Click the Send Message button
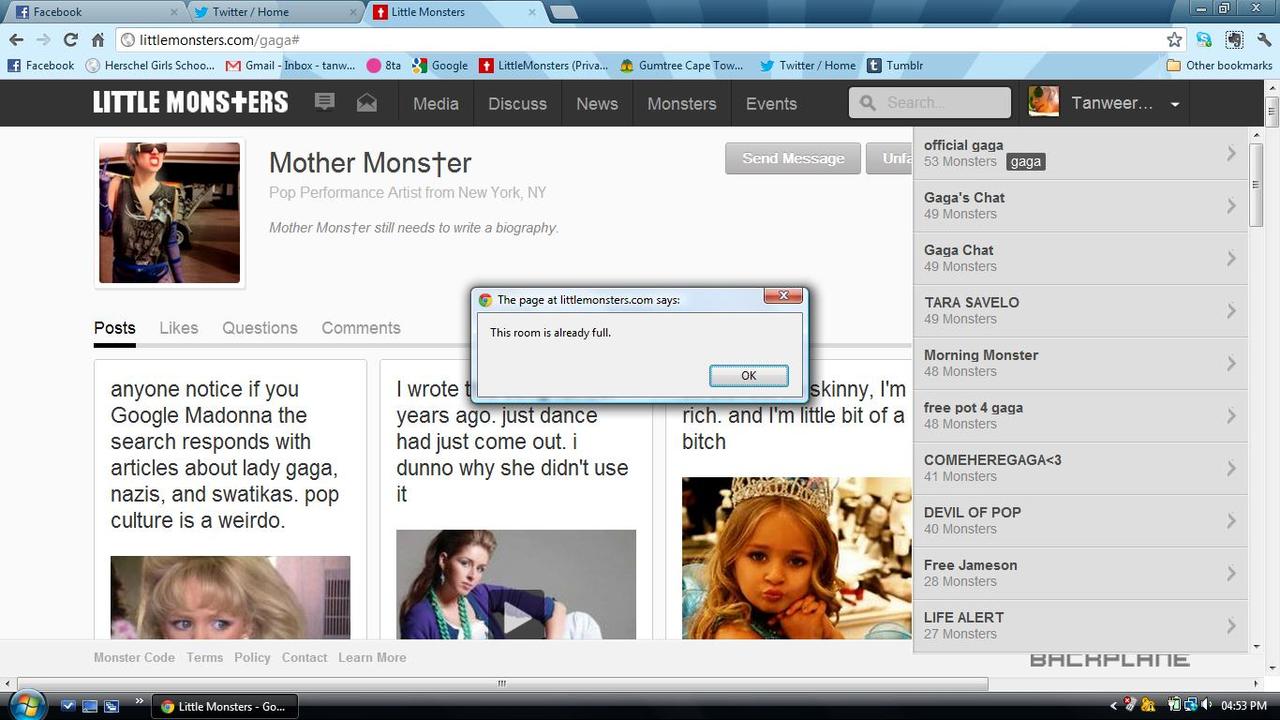 (x=793, y=158)
